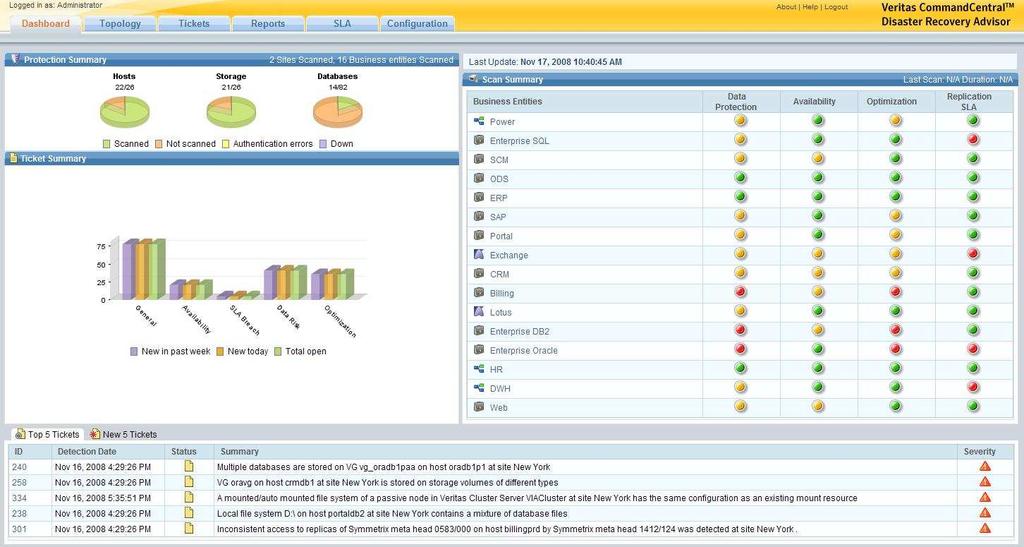Click ticket 240's status note icon

tap(189, 466)
